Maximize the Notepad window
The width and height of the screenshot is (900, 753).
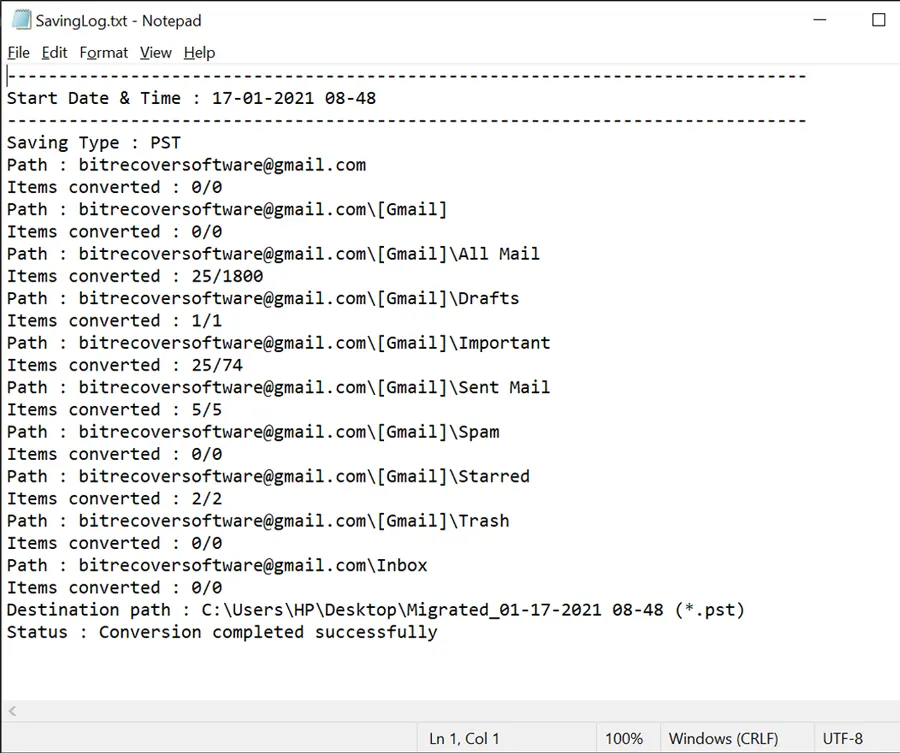click(878, 20)
